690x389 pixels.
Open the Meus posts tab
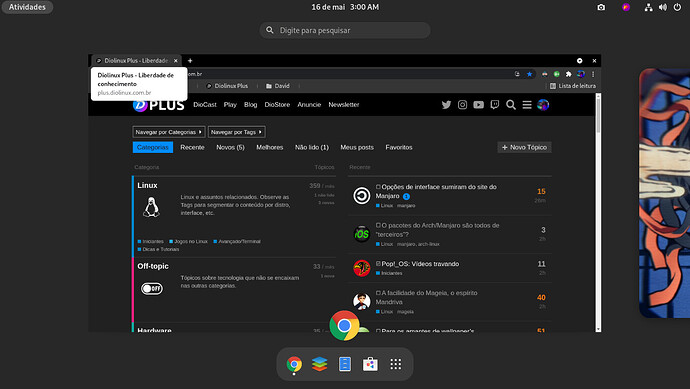pos(357,147)
